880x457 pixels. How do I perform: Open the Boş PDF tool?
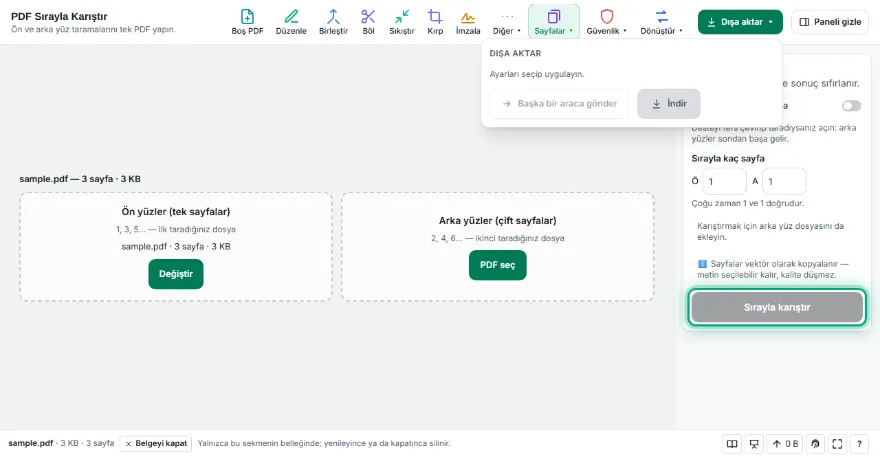247,22
